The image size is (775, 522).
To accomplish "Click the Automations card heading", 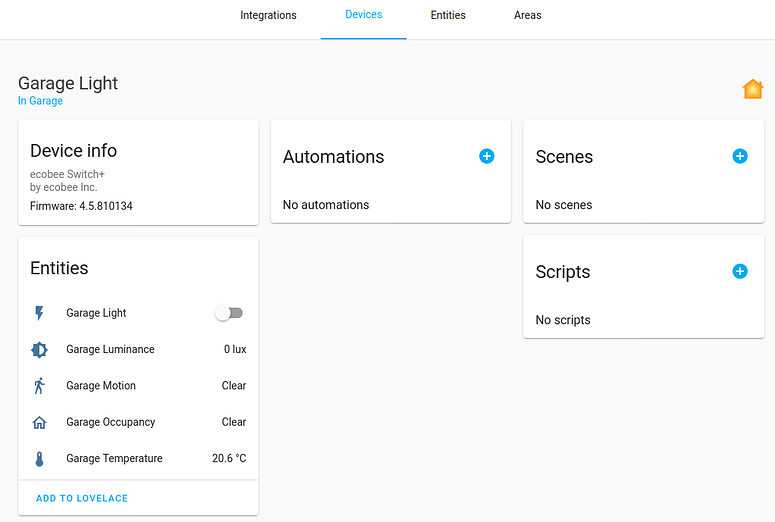I will (x=334, y=157).
